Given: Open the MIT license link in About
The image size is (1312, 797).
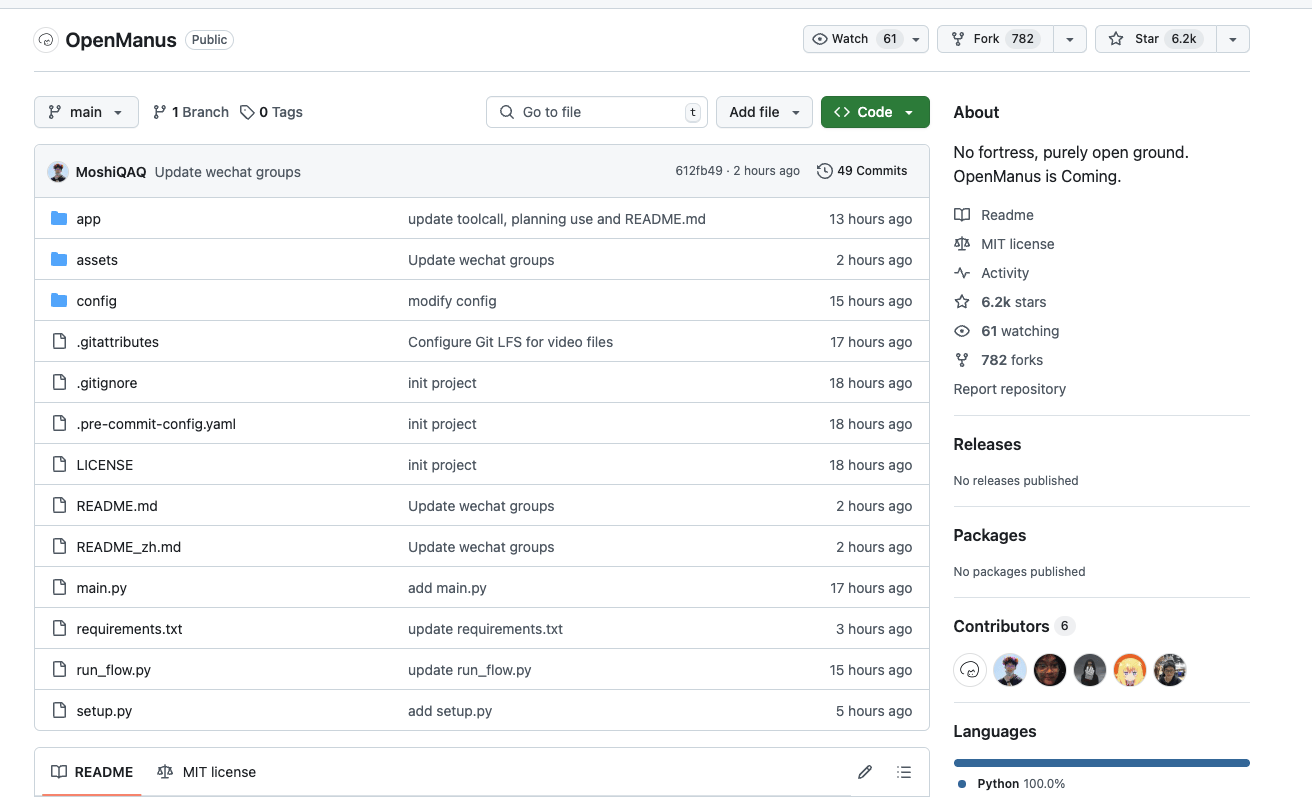Looking at the screenshot, I should (x=1018, y=244).
